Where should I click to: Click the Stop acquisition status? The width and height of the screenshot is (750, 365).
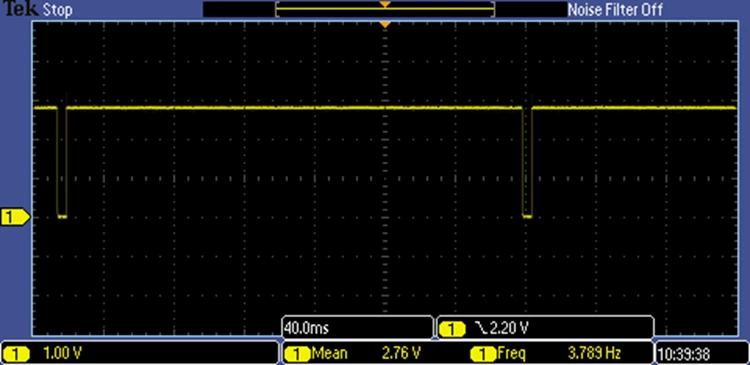point(58,10)
